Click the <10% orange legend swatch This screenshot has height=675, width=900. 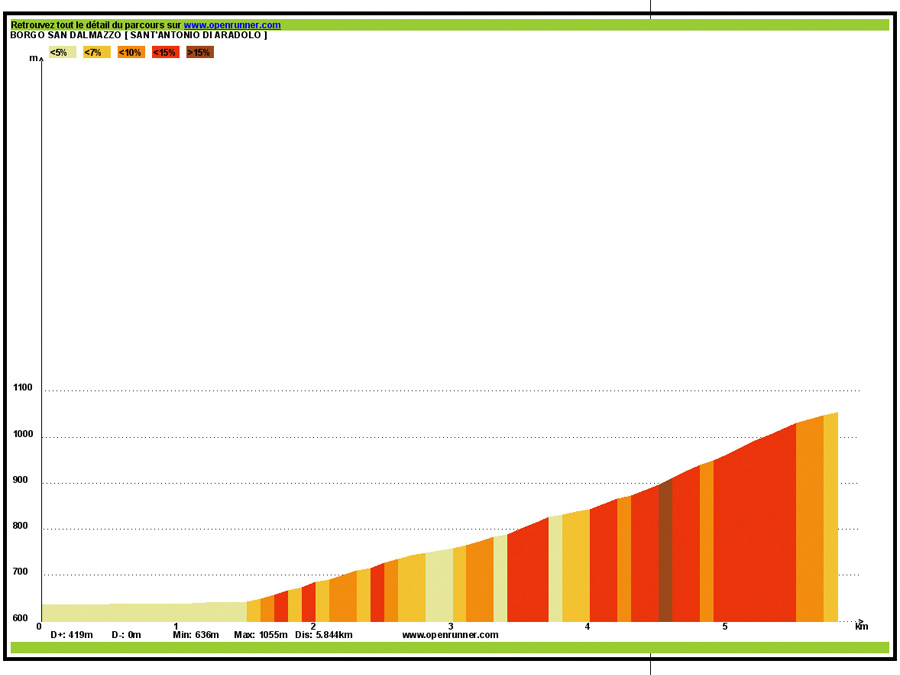click(131, 52)
